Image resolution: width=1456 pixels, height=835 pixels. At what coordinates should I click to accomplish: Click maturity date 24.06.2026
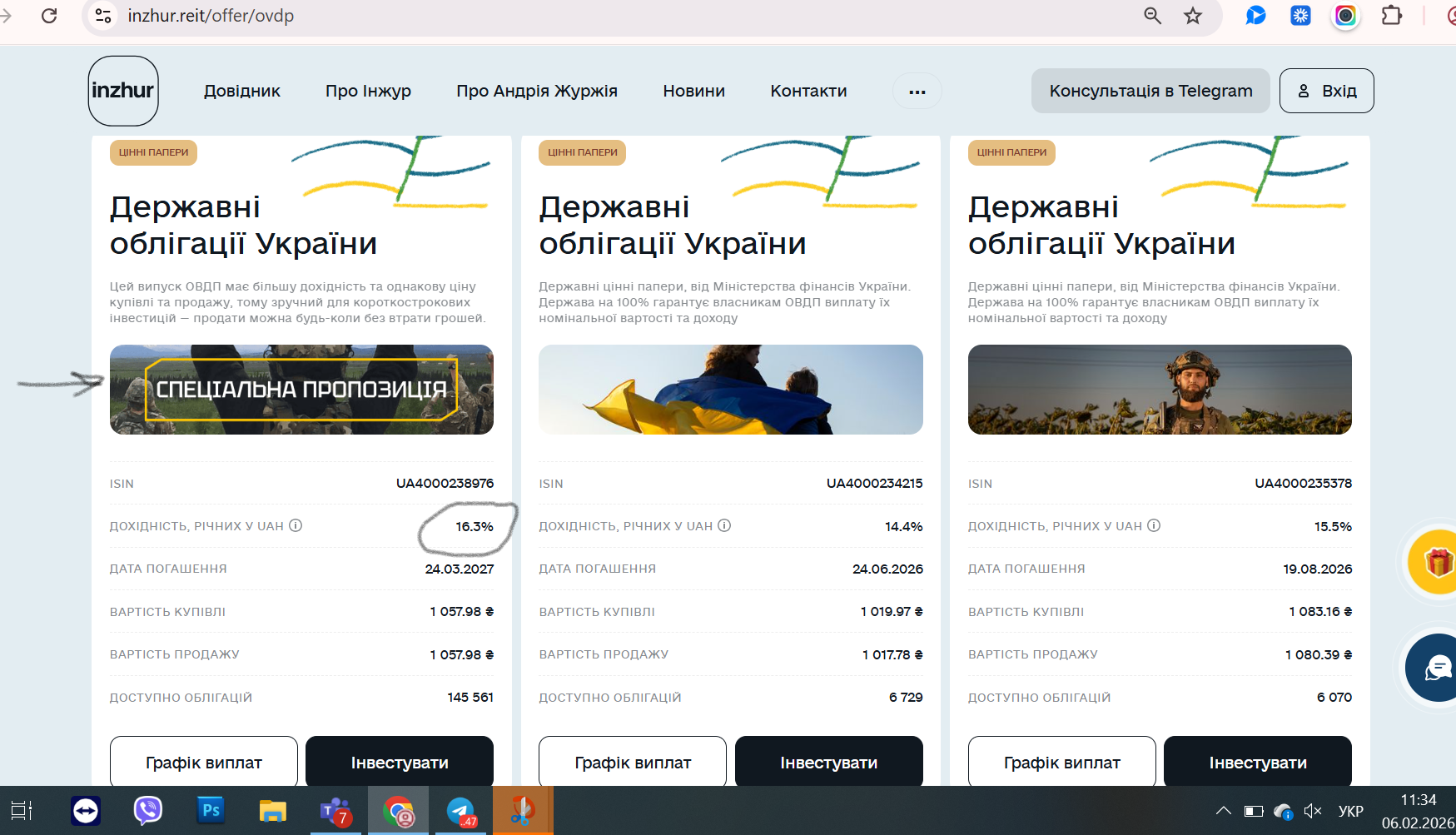point(887,569)
